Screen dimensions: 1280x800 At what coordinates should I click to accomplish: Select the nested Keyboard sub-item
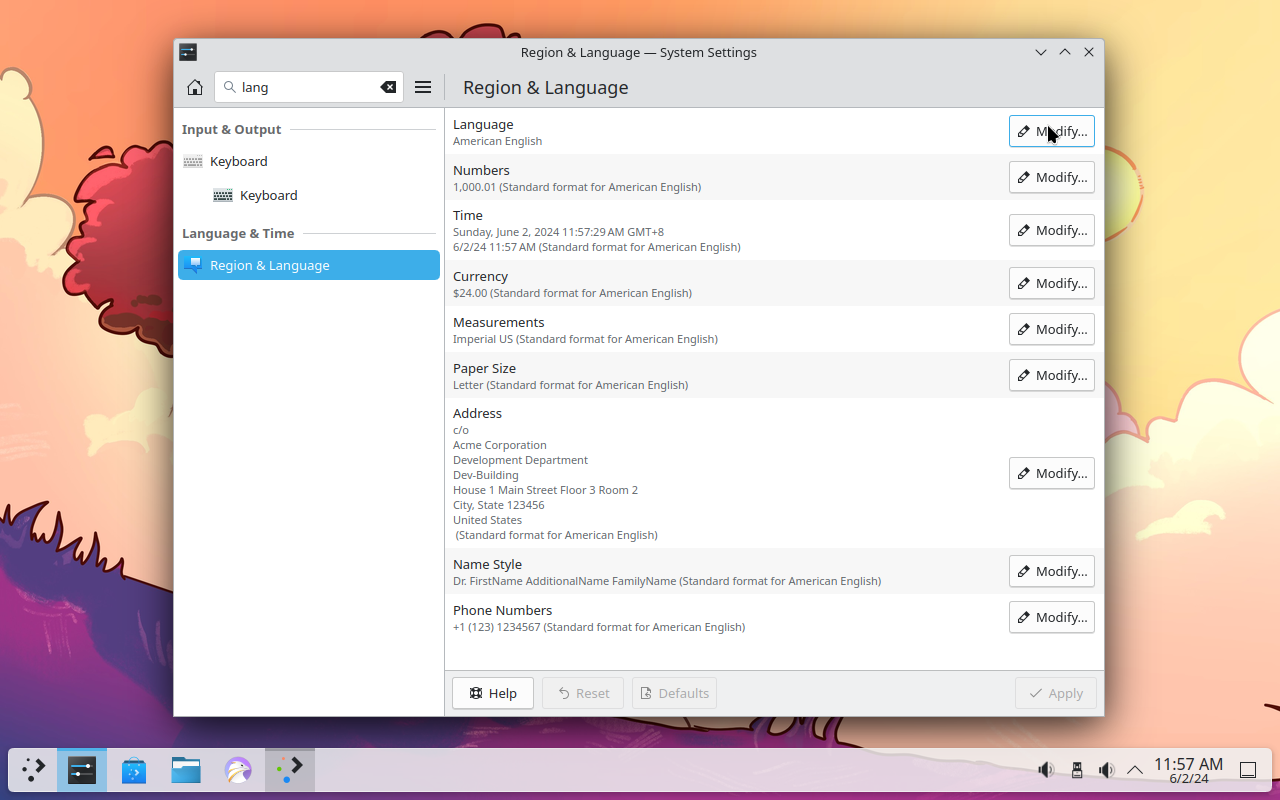(309, 195)
